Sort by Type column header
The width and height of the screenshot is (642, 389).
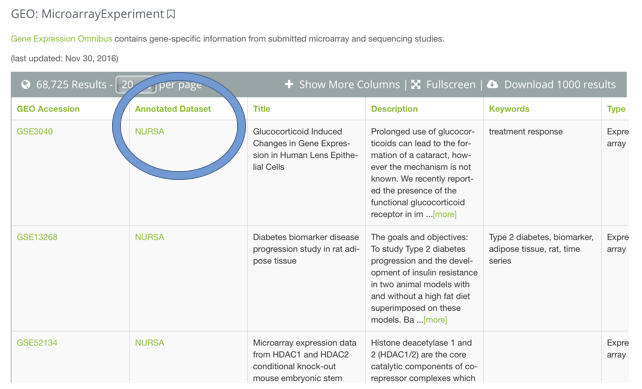(x=616, y=109)
